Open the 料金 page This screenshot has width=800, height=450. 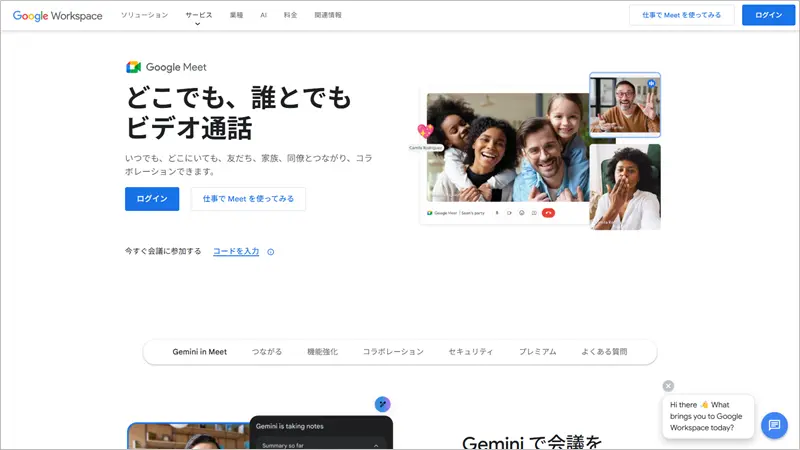tap(290, 15)
